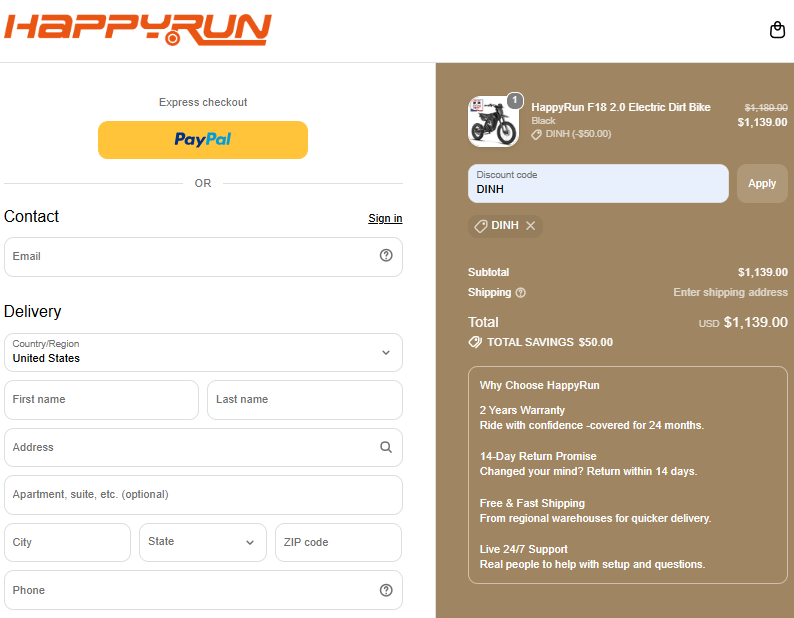Show the Email field help icon
Image resolution: width=794 pixels, height=618 pixels.
[386, 255]
